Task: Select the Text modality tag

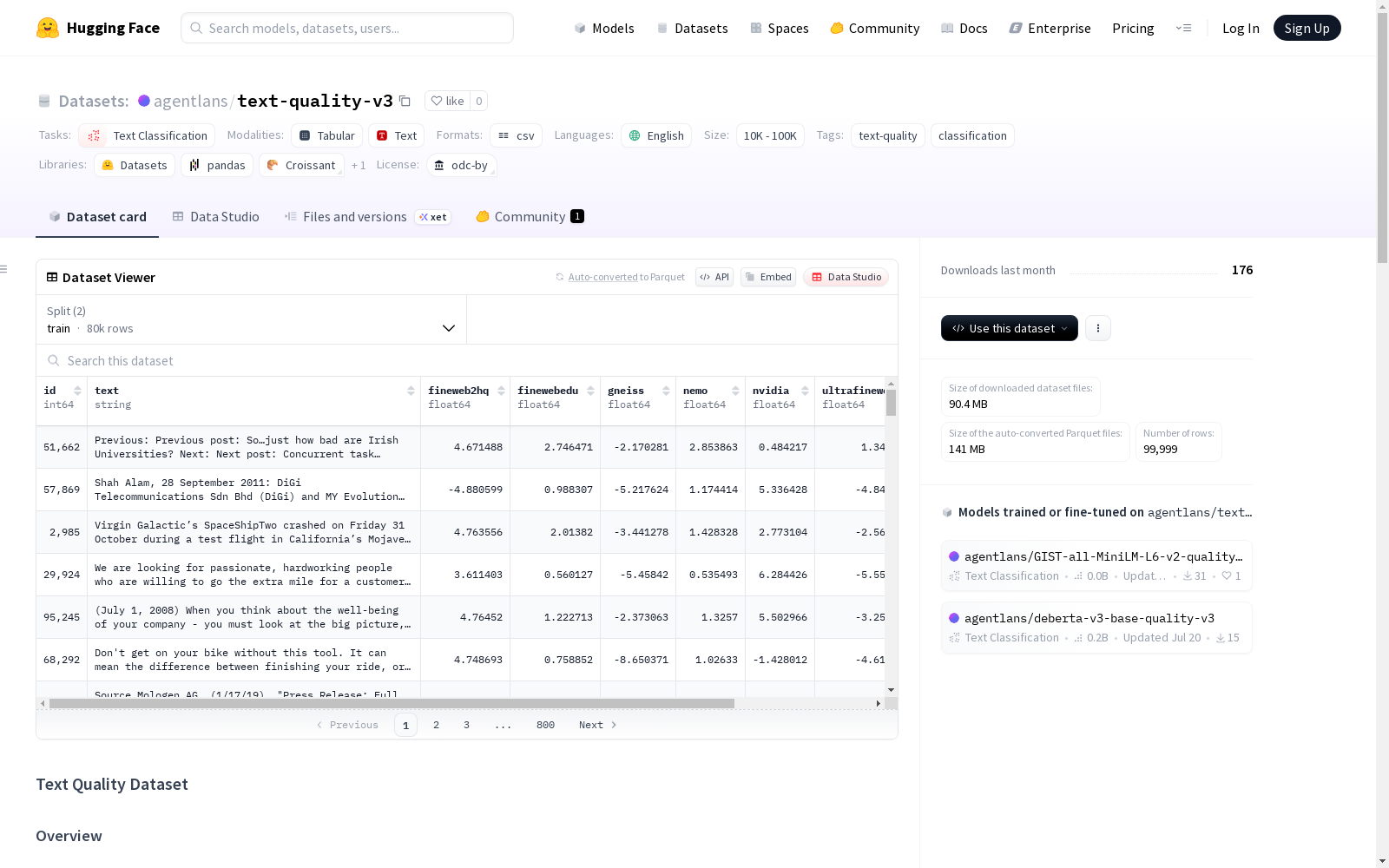Action: (x=397, y=135)
